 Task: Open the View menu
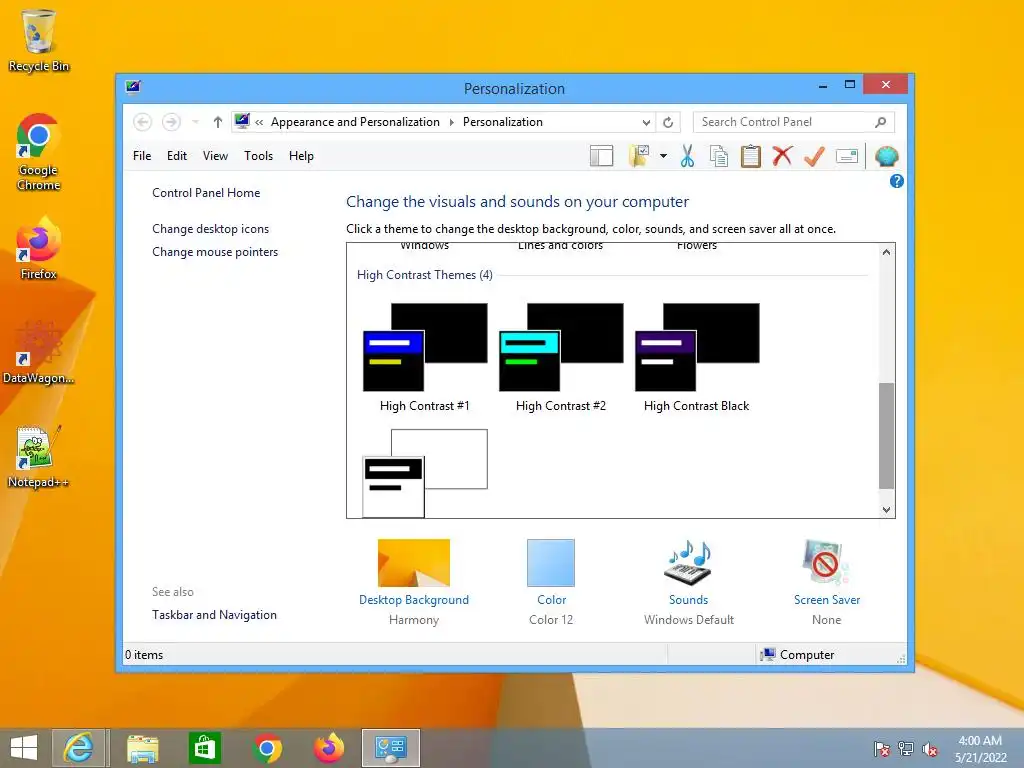215,156
